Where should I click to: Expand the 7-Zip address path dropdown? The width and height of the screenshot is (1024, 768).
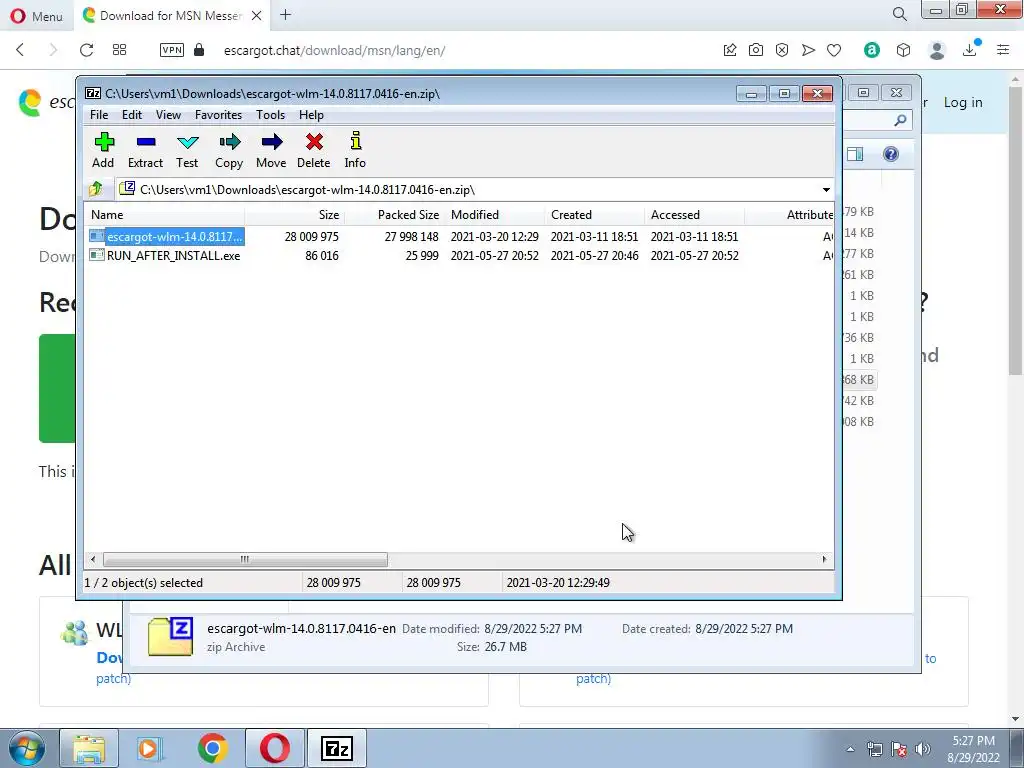coord(826,189)
